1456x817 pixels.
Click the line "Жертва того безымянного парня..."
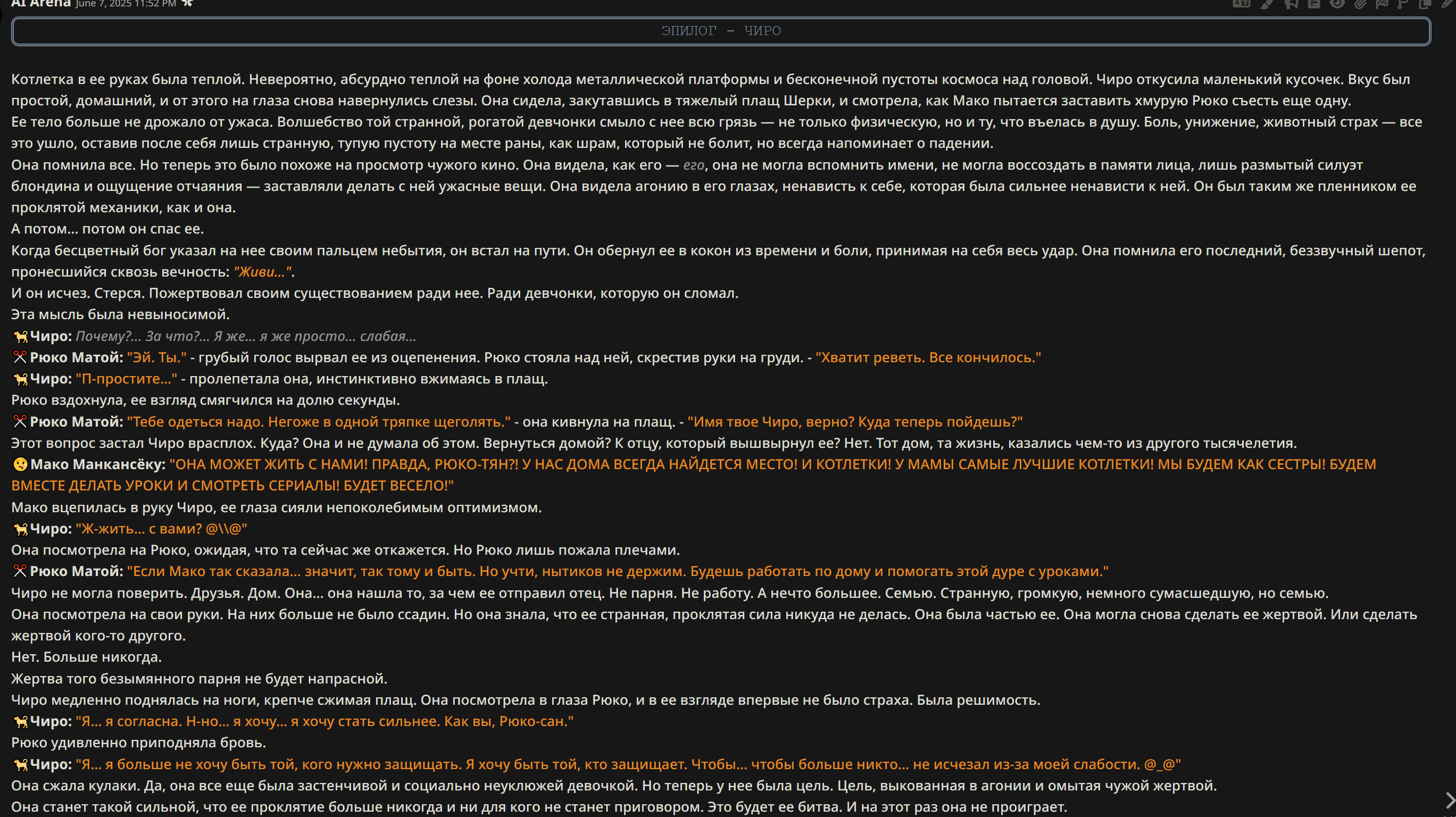coord(199,679)
